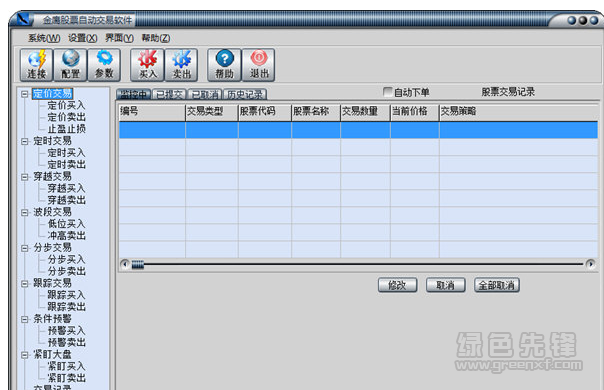This screenshot has width=604, height=390.
Task: Click the left arrow of horizontal scrollbar
Action: (x=125, y=264)
